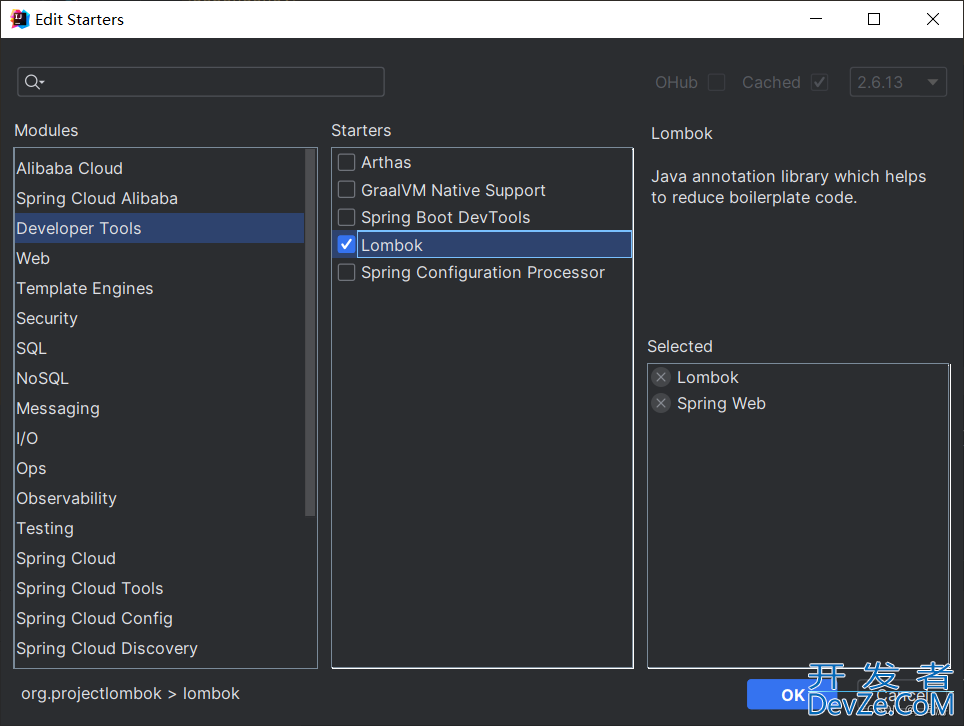Select the Ops module

(x=160, y=468)
